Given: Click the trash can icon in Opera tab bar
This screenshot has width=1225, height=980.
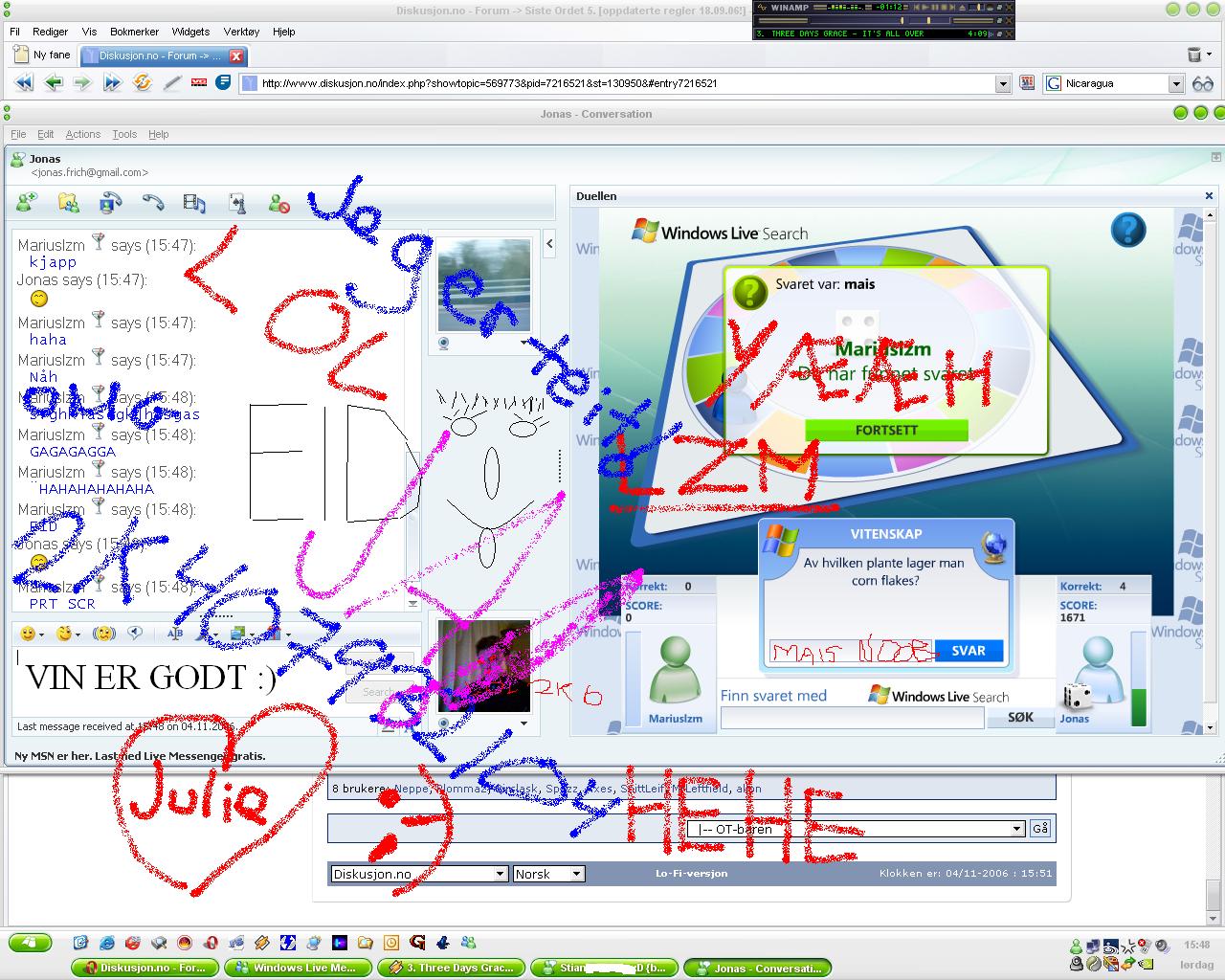Looking at the screenshot, I should click(1194, 55).
